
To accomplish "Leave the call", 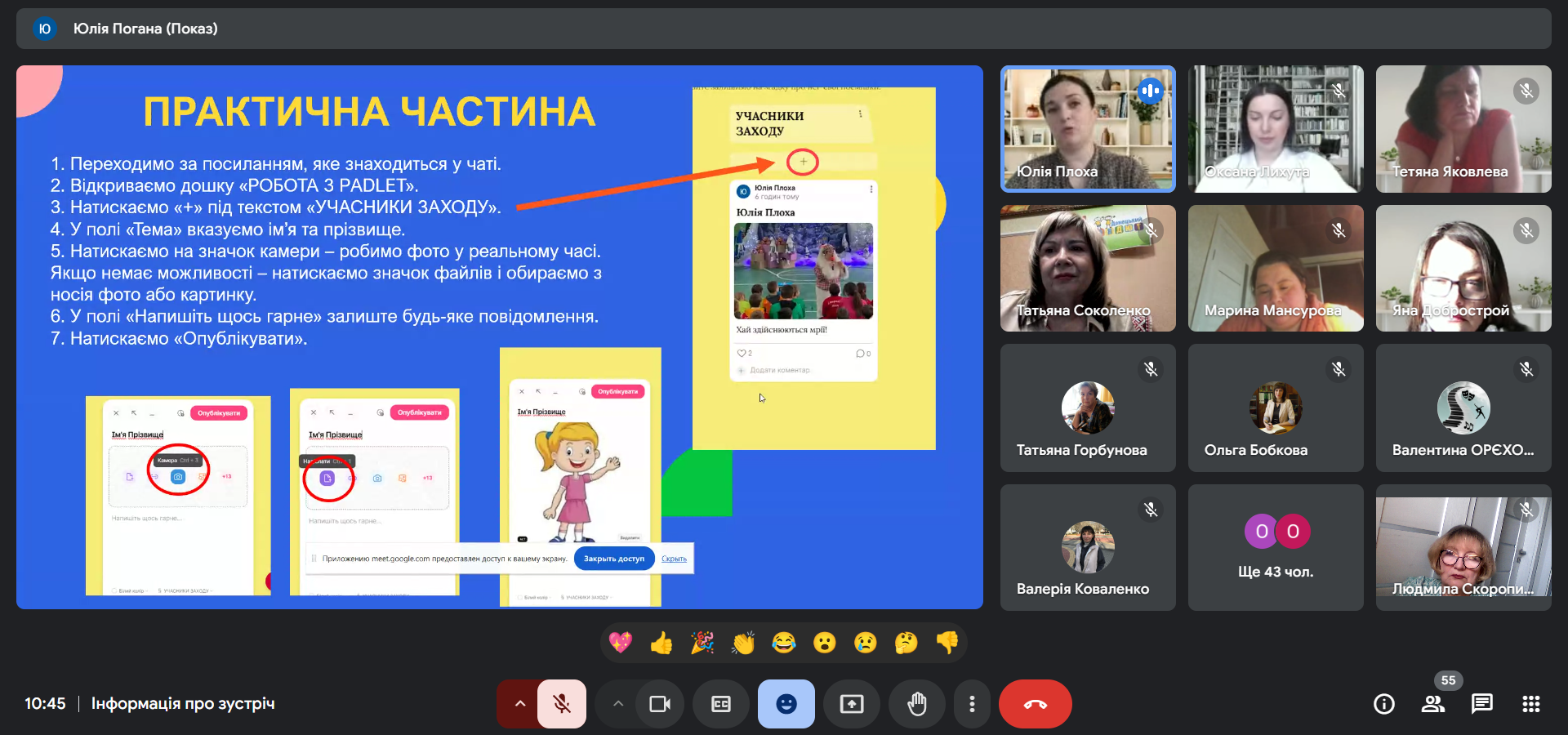I will [x=1036, y=704].
